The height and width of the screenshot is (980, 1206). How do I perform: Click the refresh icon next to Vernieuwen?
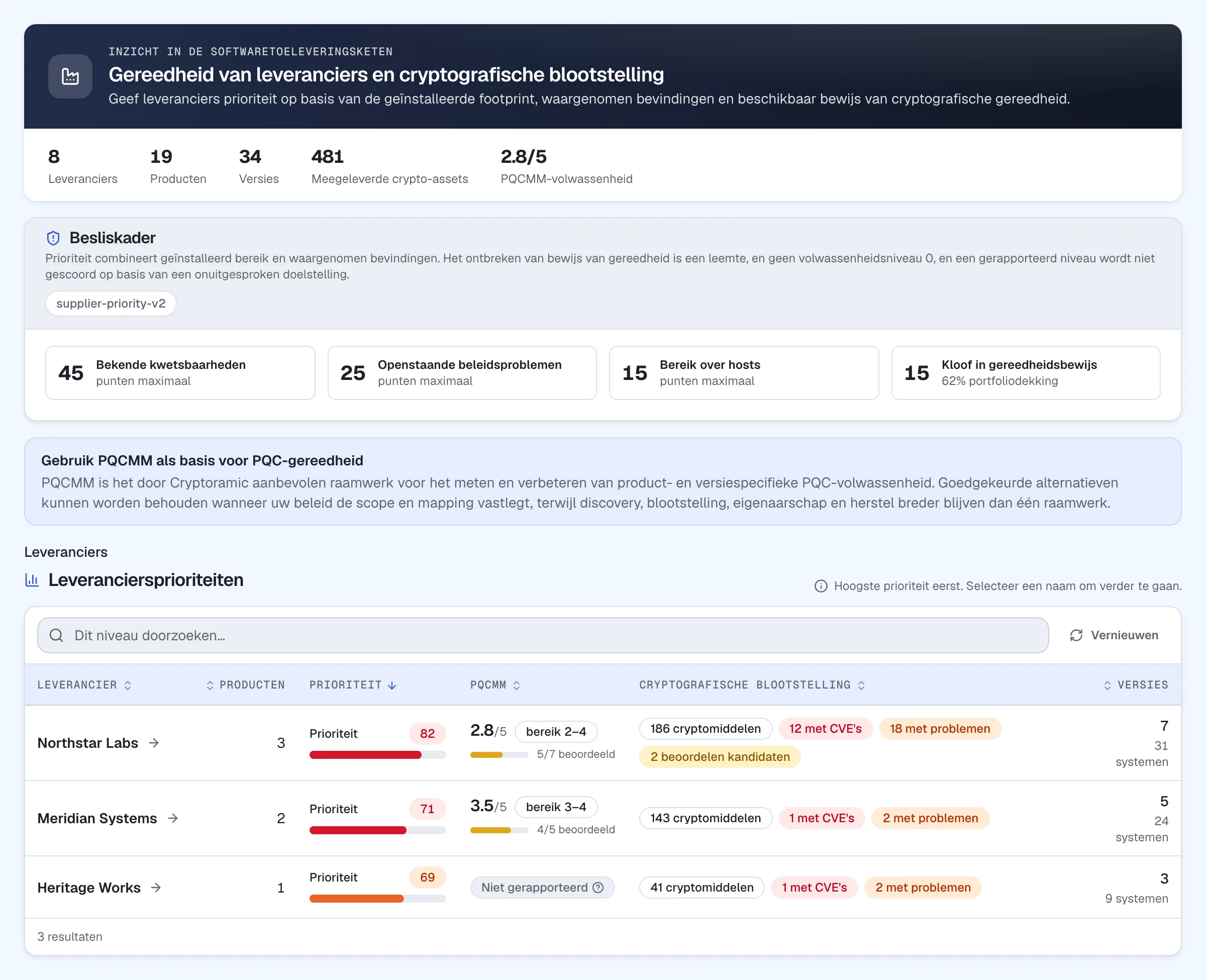click(1076, 635)
